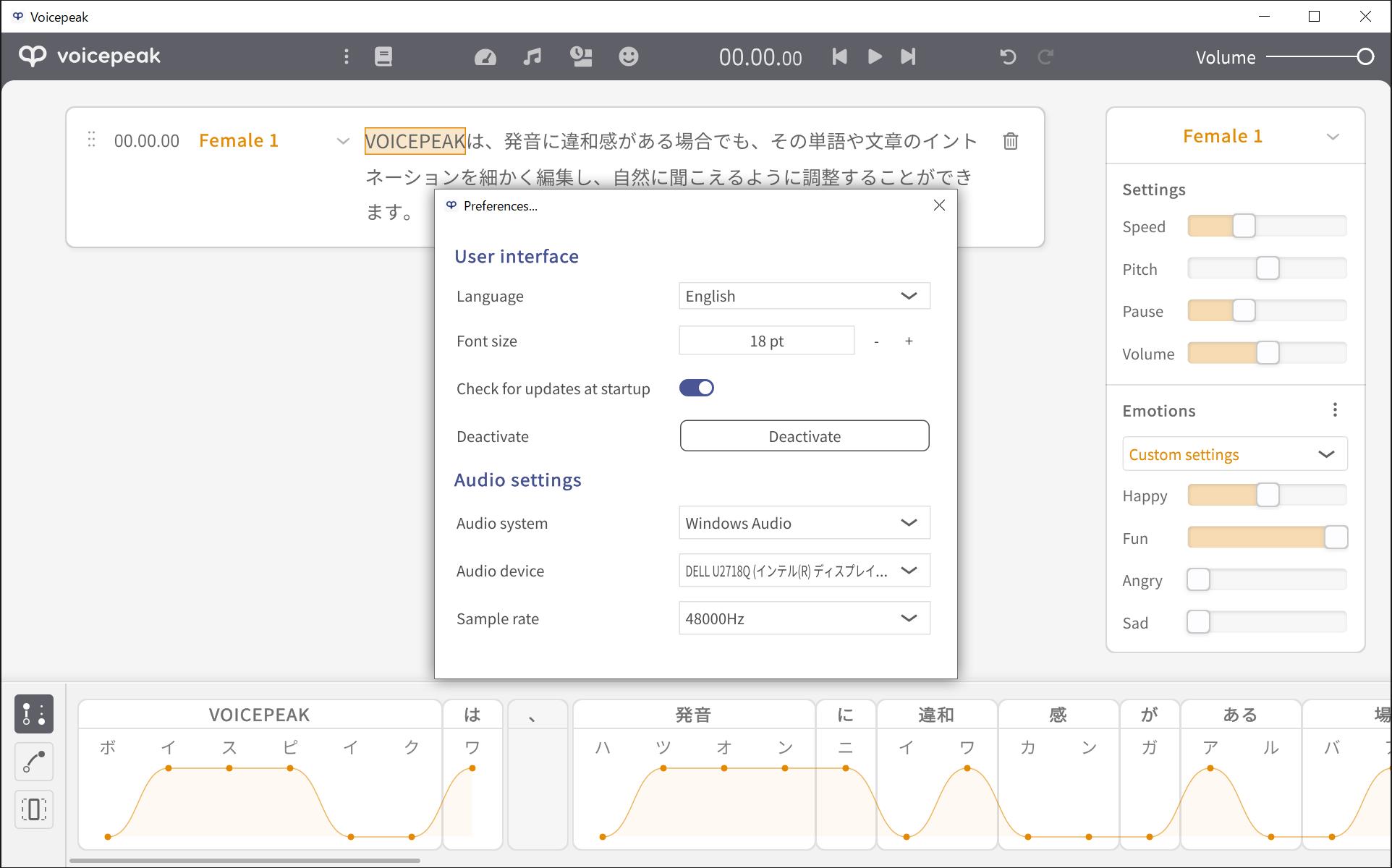Open the Language dropdown
Image resolution: width=1392 pixels, height=868 pixels.
tap(804, 296)
